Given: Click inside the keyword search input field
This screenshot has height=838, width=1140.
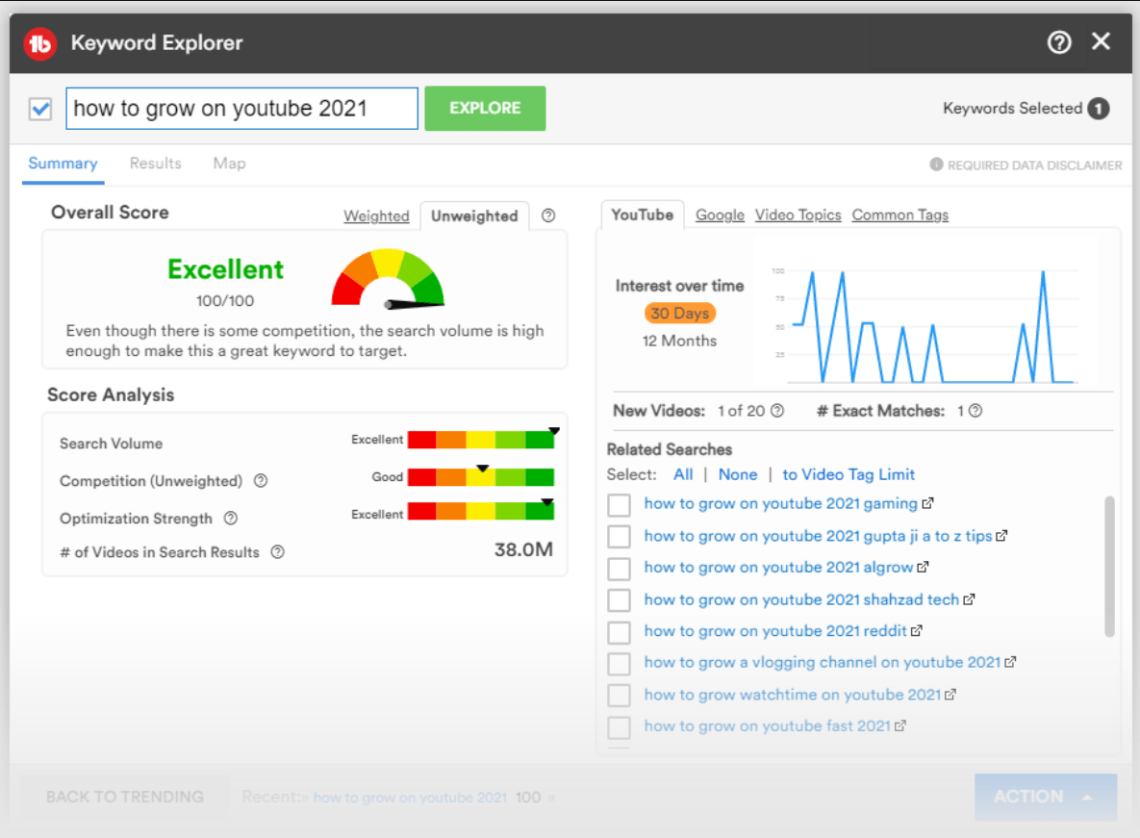Looking at the screenshot, I should pyautogui.click(x=240, y=108).
